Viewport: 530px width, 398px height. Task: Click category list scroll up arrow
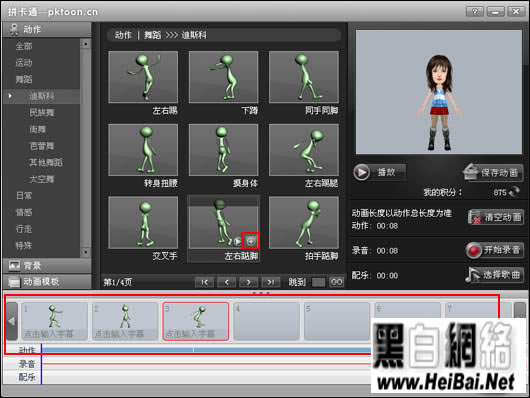pos(86,44)
